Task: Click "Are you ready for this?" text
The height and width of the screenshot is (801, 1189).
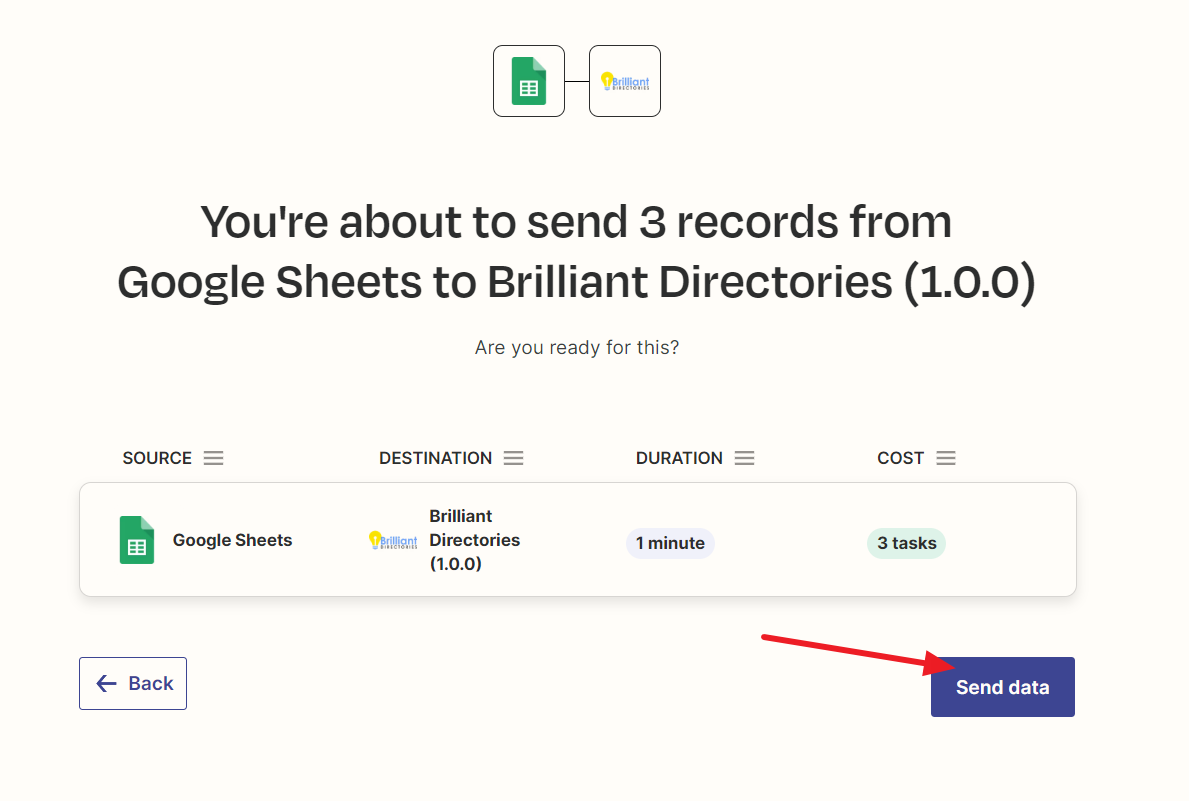Action: [x=576, y=347]
